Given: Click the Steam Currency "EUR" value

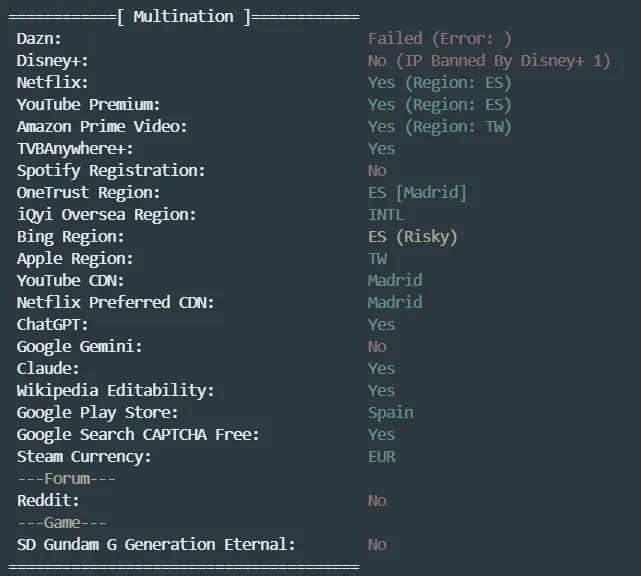Looking at the screenshot, I should pyautogui.click(x=382, y=457).
